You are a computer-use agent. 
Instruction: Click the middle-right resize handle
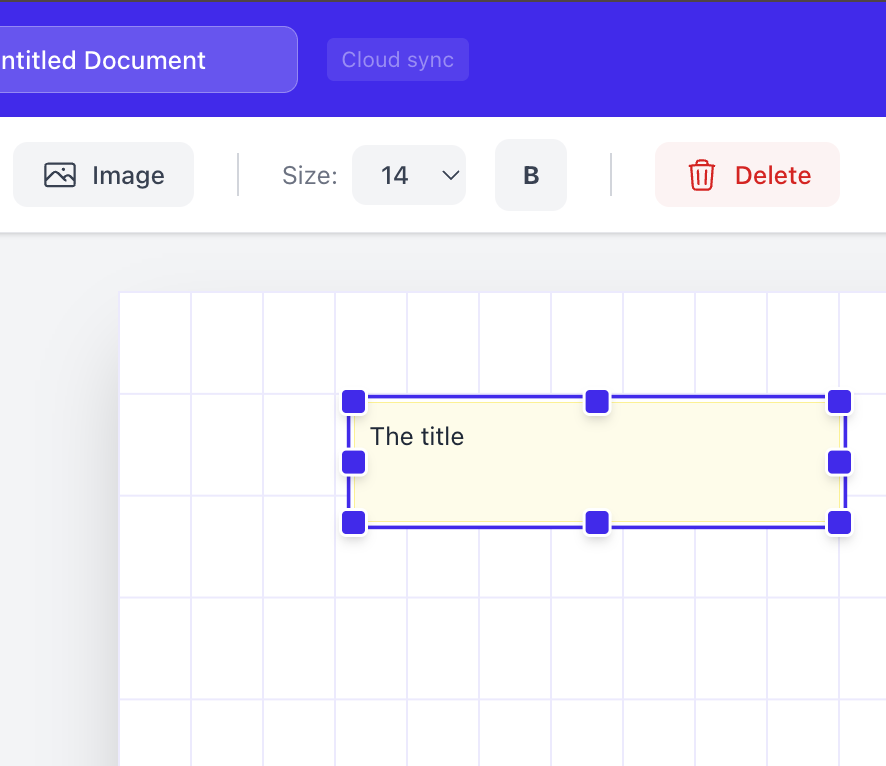[839, 462]
